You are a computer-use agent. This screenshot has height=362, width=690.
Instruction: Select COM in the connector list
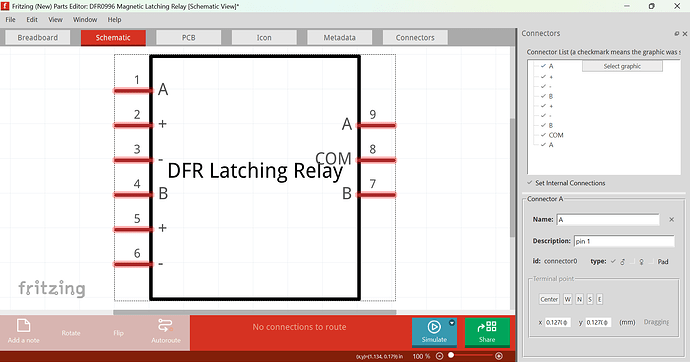pos(556,135)
